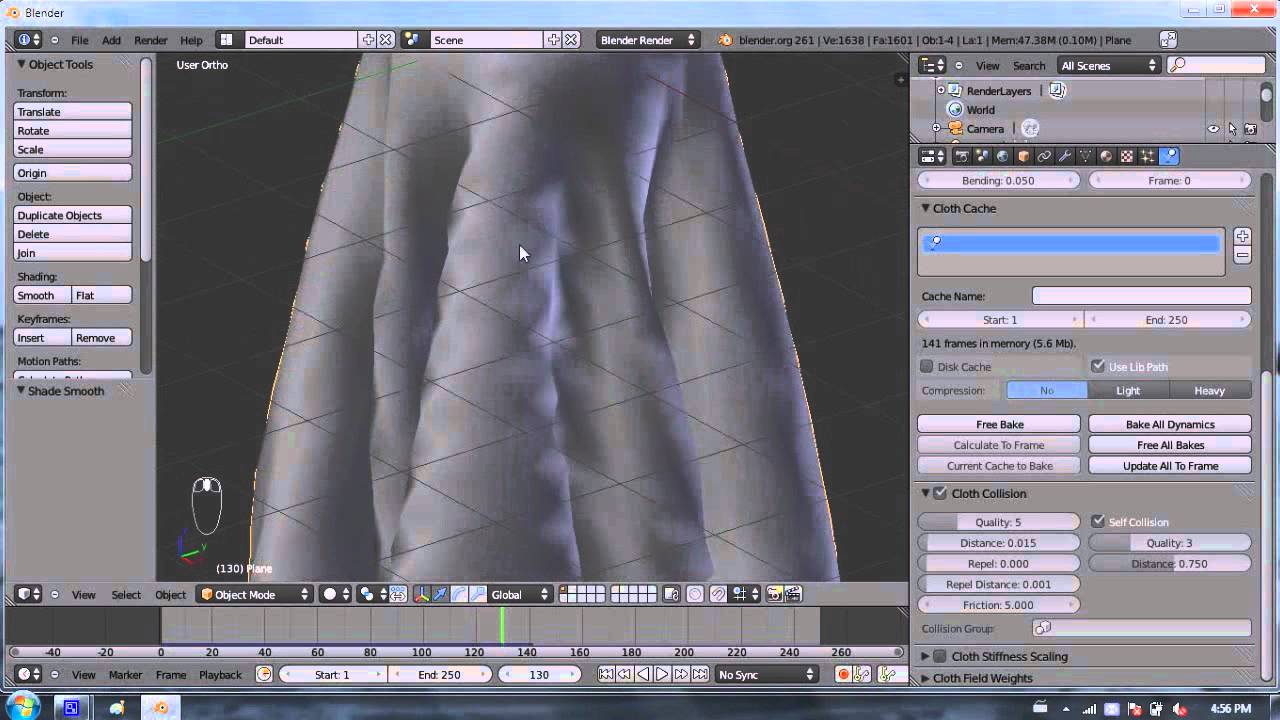This screenshot has width=1280, height=720.
Task: Expand the Camera tree item
Action: coord(937,128)
